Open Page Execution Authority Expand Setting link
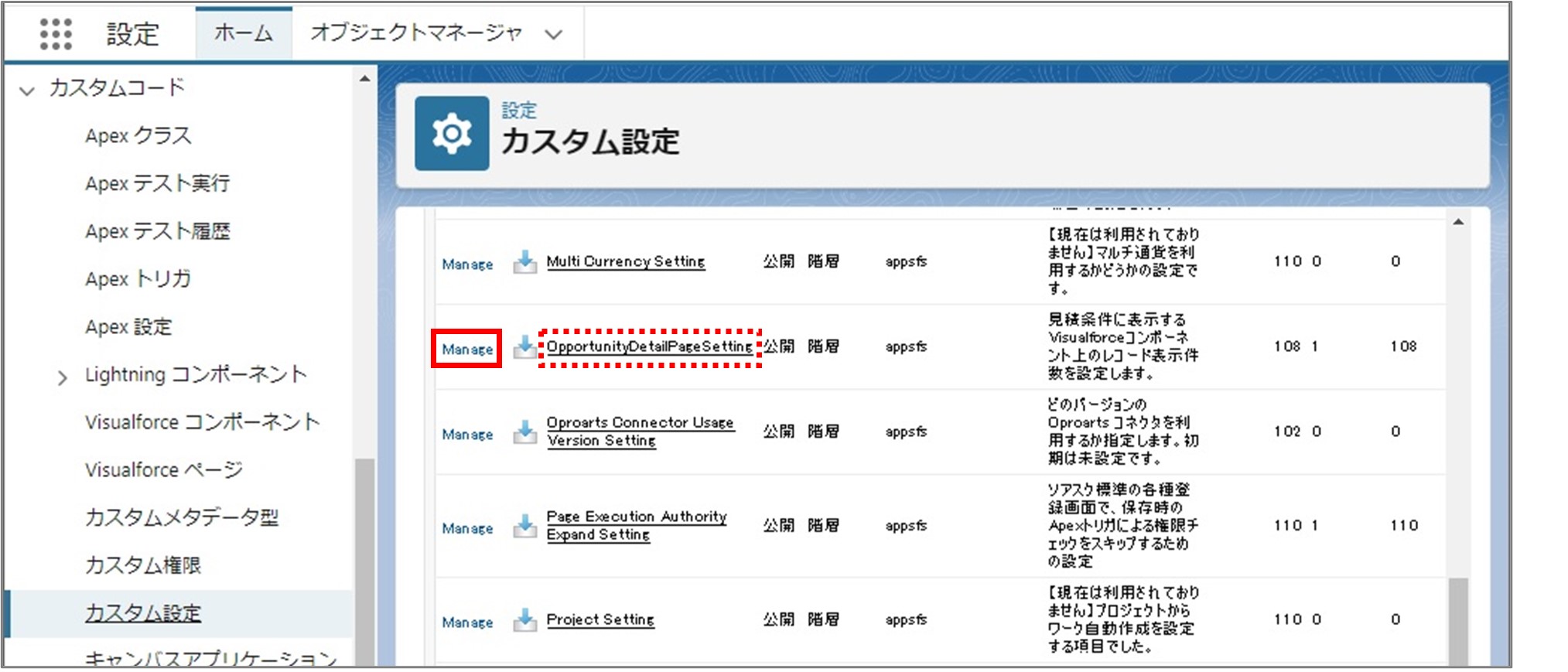 (x=637, y=525)
